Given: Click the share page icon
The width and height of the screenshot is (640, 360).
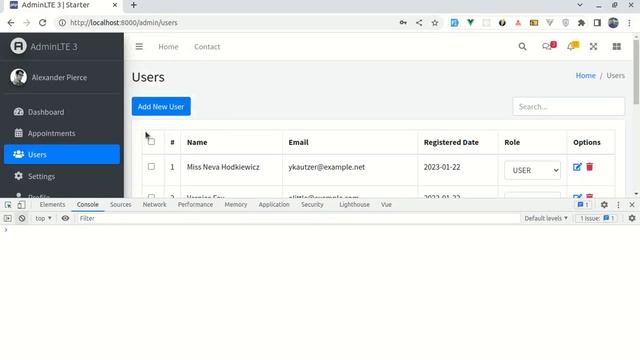Looking at the screenshot, I should [419, 23].
